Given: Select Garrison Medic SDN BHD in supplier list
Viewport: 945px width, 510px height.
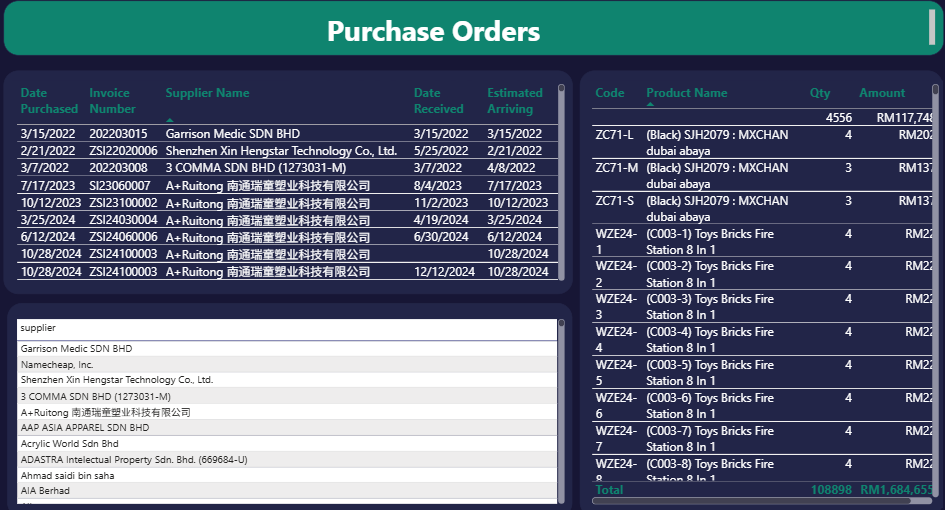Looking at the screenshot, I should coord(287,348).
